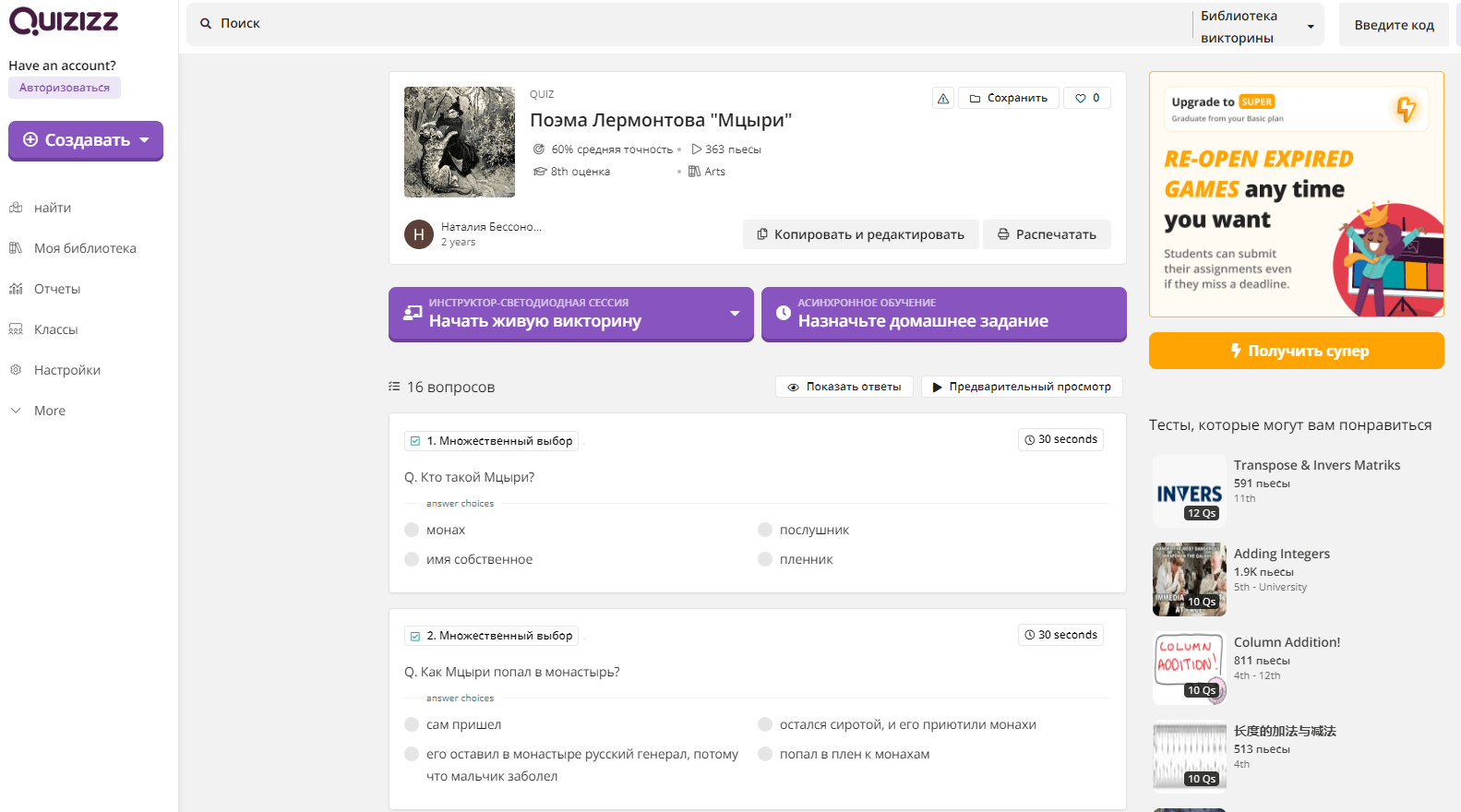Click the heart like icon showing 0

pyautogui.click(x=1081, y=99)
